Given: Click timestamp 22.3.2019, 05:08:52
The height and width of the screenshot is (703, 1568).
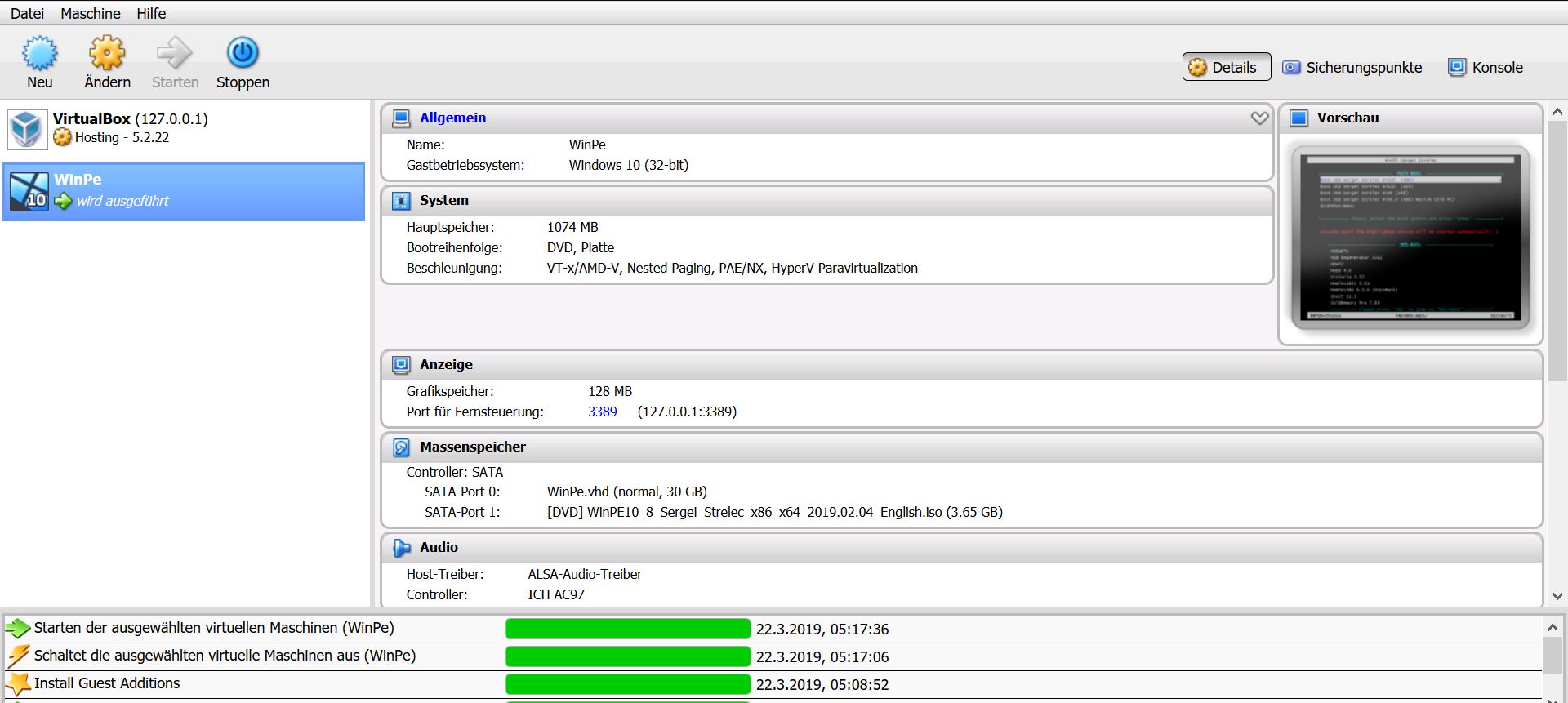Looking at the screenshot, I should pos(822,685).
